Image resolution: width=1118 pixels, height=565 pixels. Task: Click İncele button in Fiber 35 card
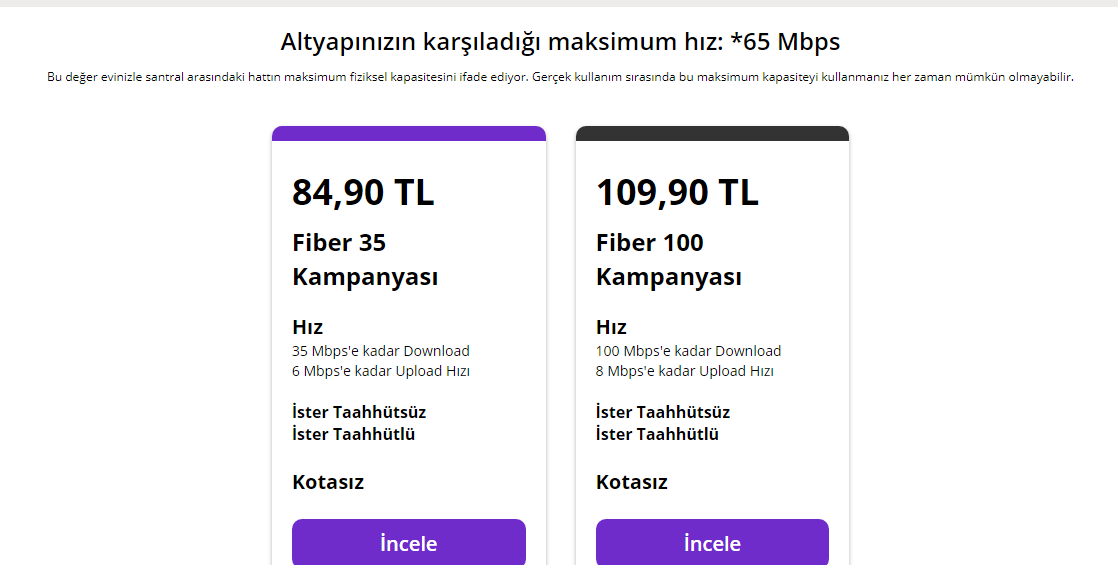[408, 543]
